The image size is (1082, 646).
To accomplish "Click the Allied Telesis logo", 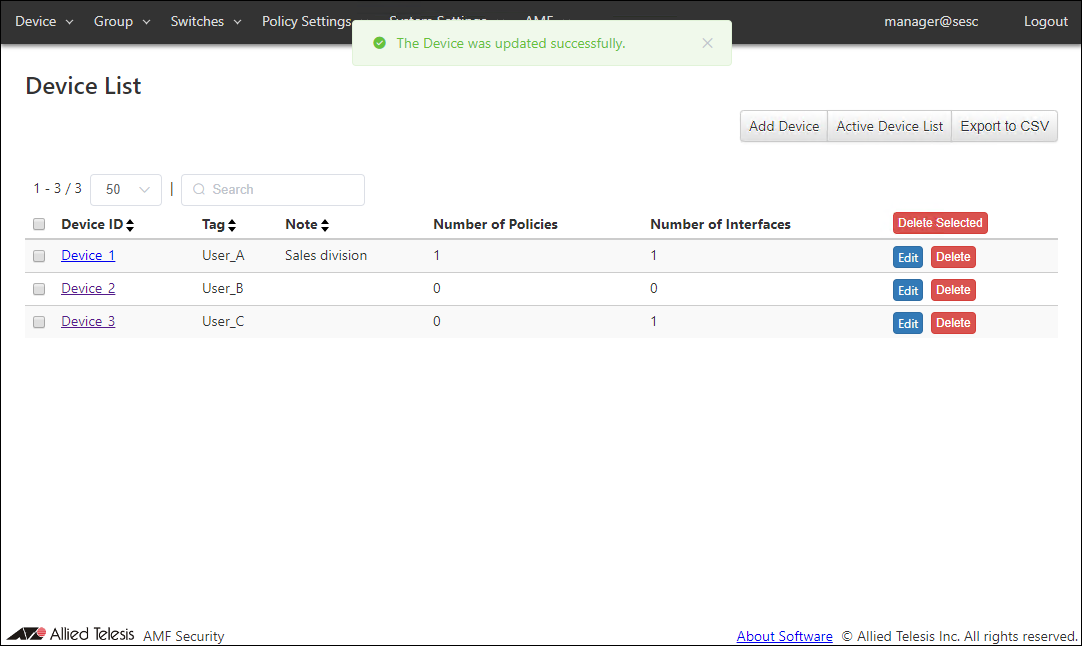I will pos(70,635).
